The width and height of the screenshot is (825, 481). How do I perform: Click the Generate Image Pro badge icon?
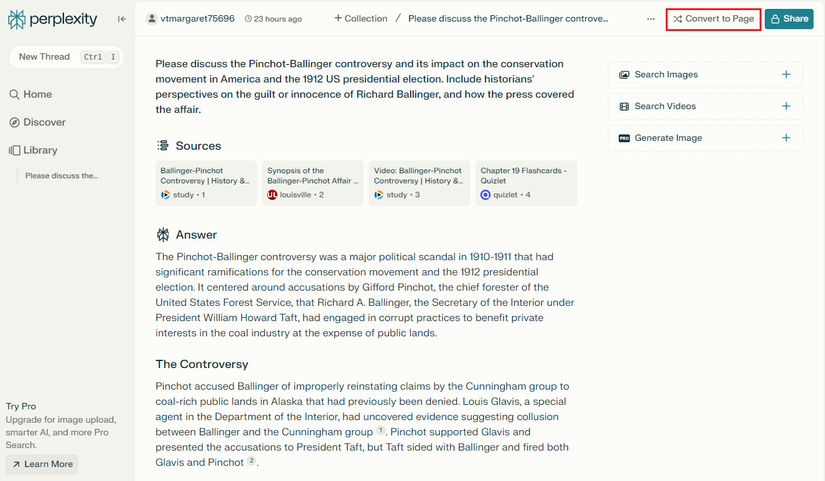tap(624, 138)
